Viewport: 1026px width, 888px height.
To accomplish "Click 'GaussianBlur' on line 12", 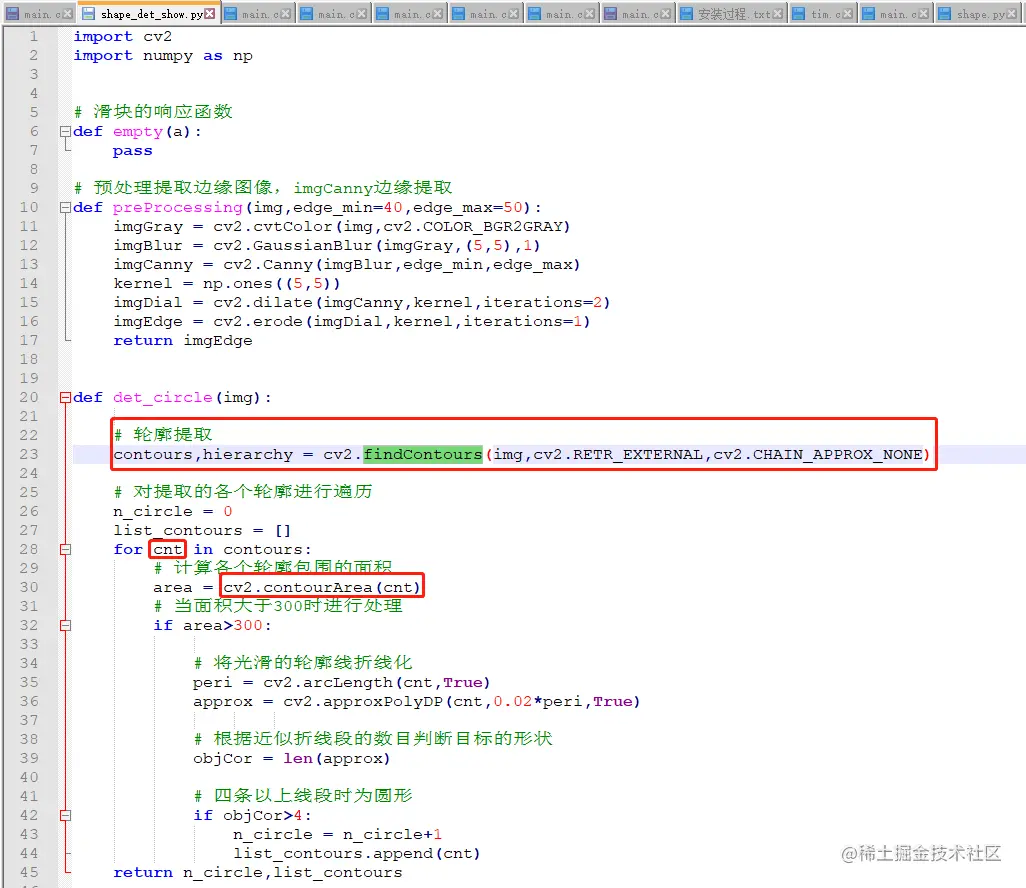I will coord(313,245).
